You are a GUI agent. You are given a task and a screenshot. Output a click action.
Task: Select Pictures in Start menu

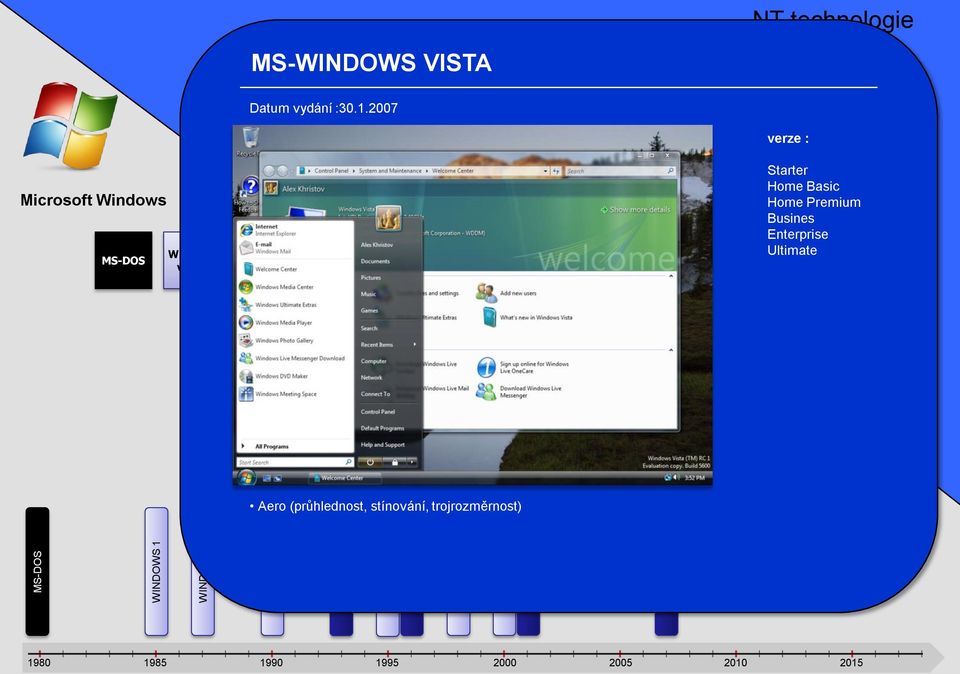(371, 277)
